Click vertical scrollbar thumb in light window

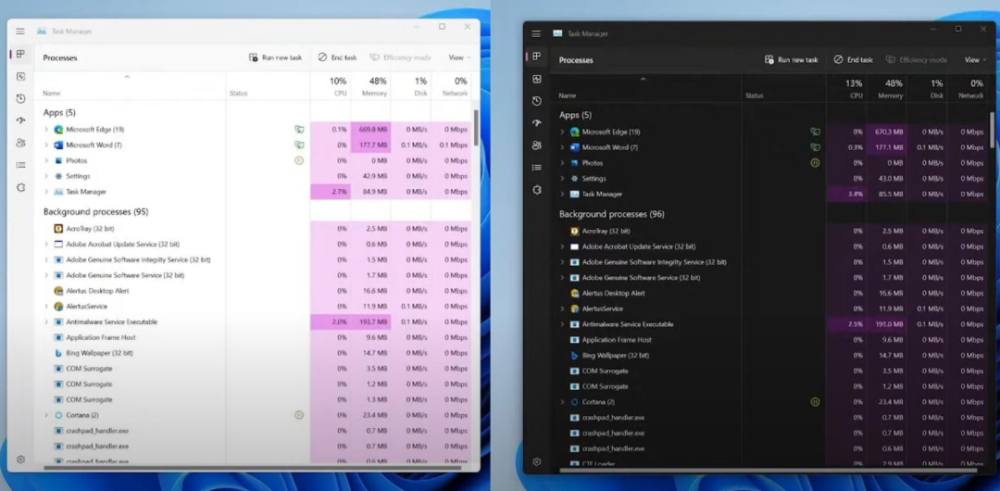point(476,128)
